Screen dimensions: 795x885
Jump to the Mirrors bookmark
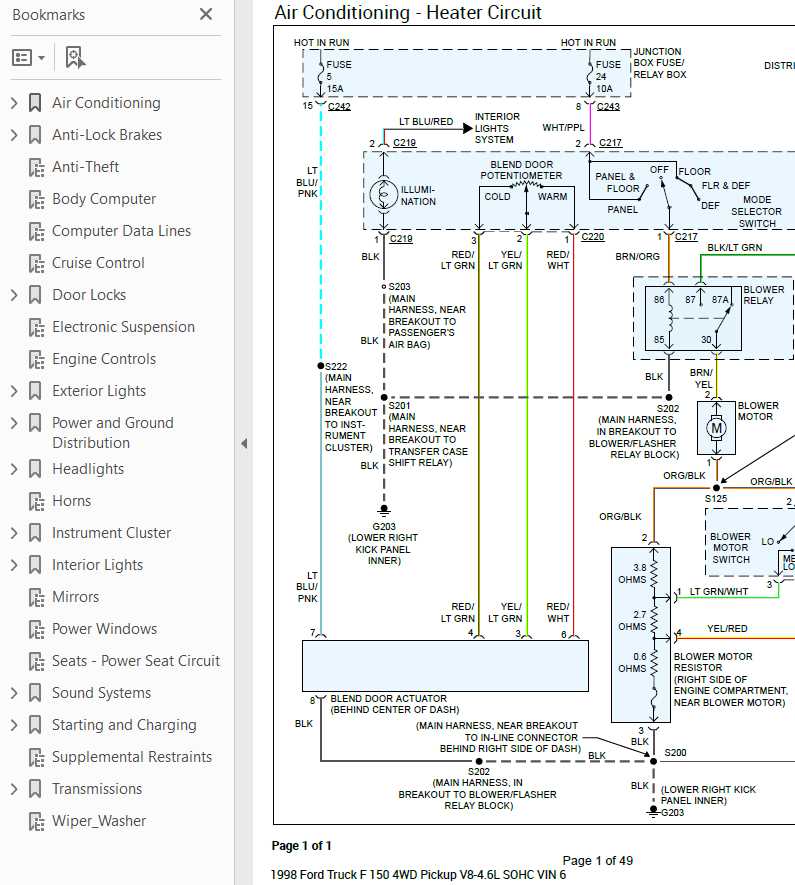[x=75, y=597]
